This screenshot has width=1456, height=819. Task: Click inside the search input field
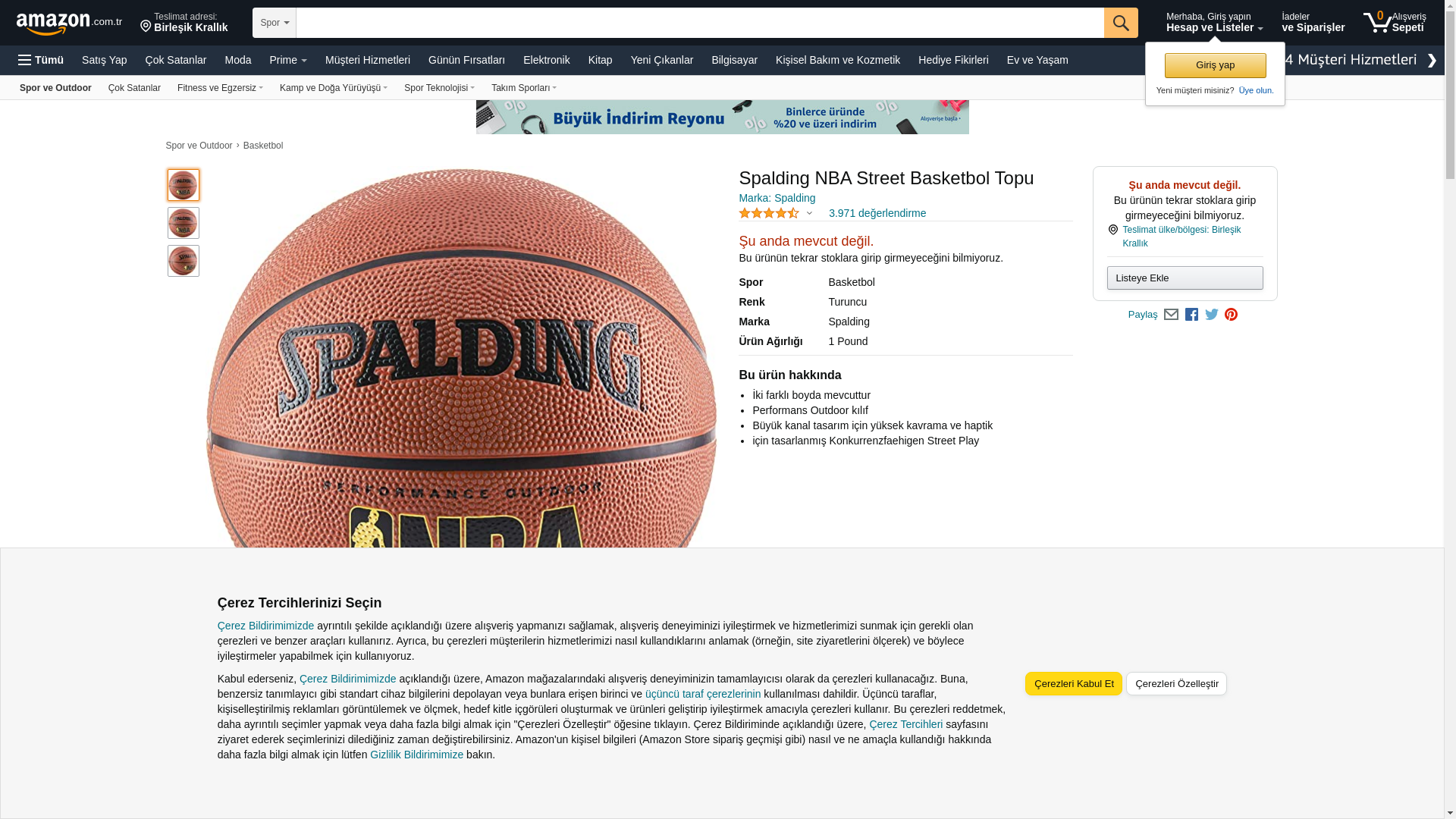pyautogui.click(x=700, y=23)
